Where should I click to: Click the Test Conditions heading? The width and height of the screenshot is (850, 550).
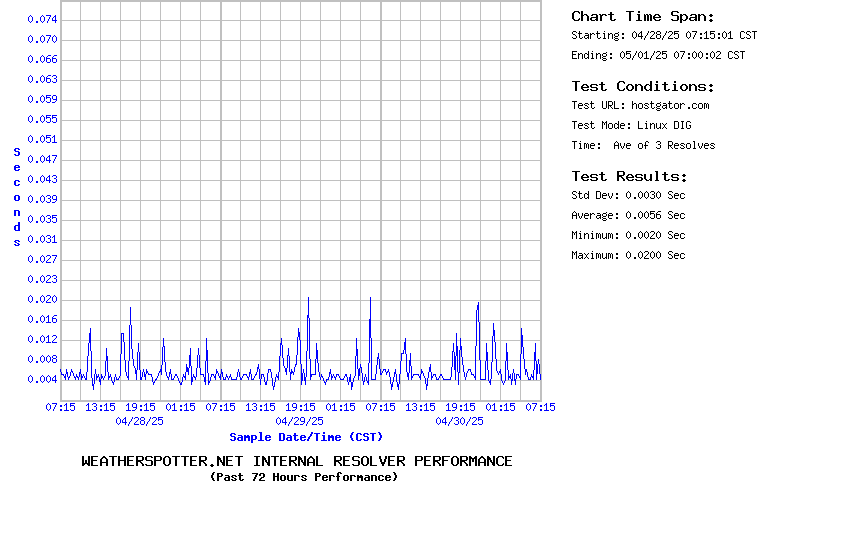pos(643,86)
